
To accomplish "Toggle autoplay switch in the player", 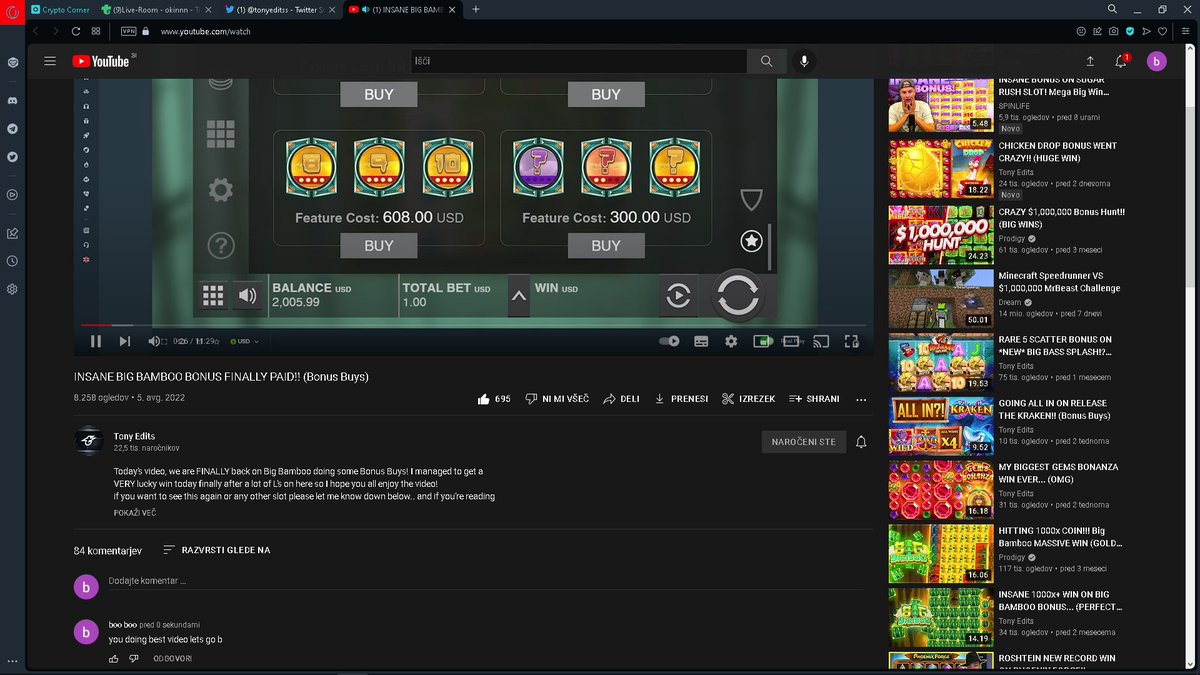I will point(669,341).
